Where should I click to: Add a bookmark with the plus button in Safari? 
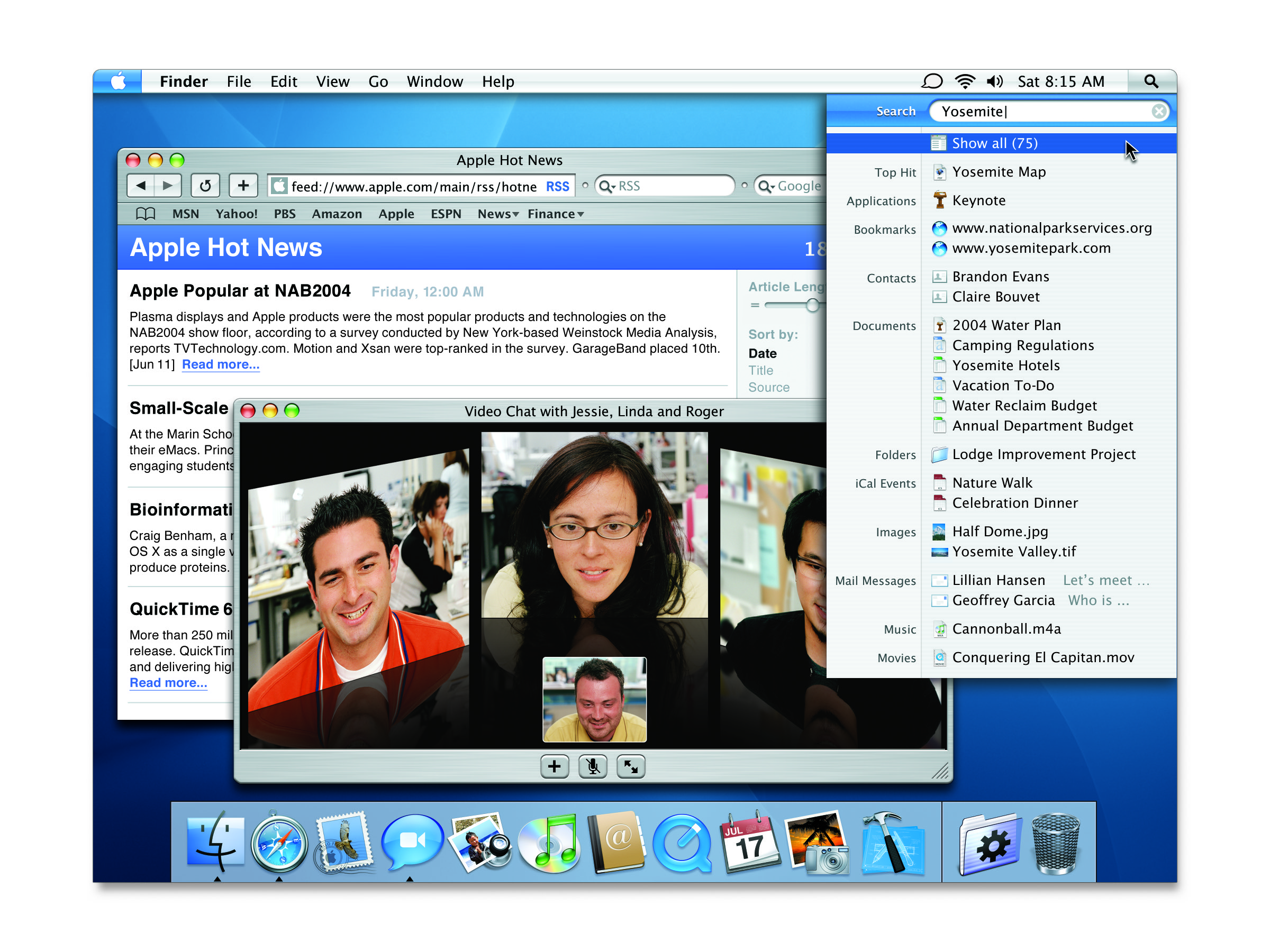coord(243,186)
